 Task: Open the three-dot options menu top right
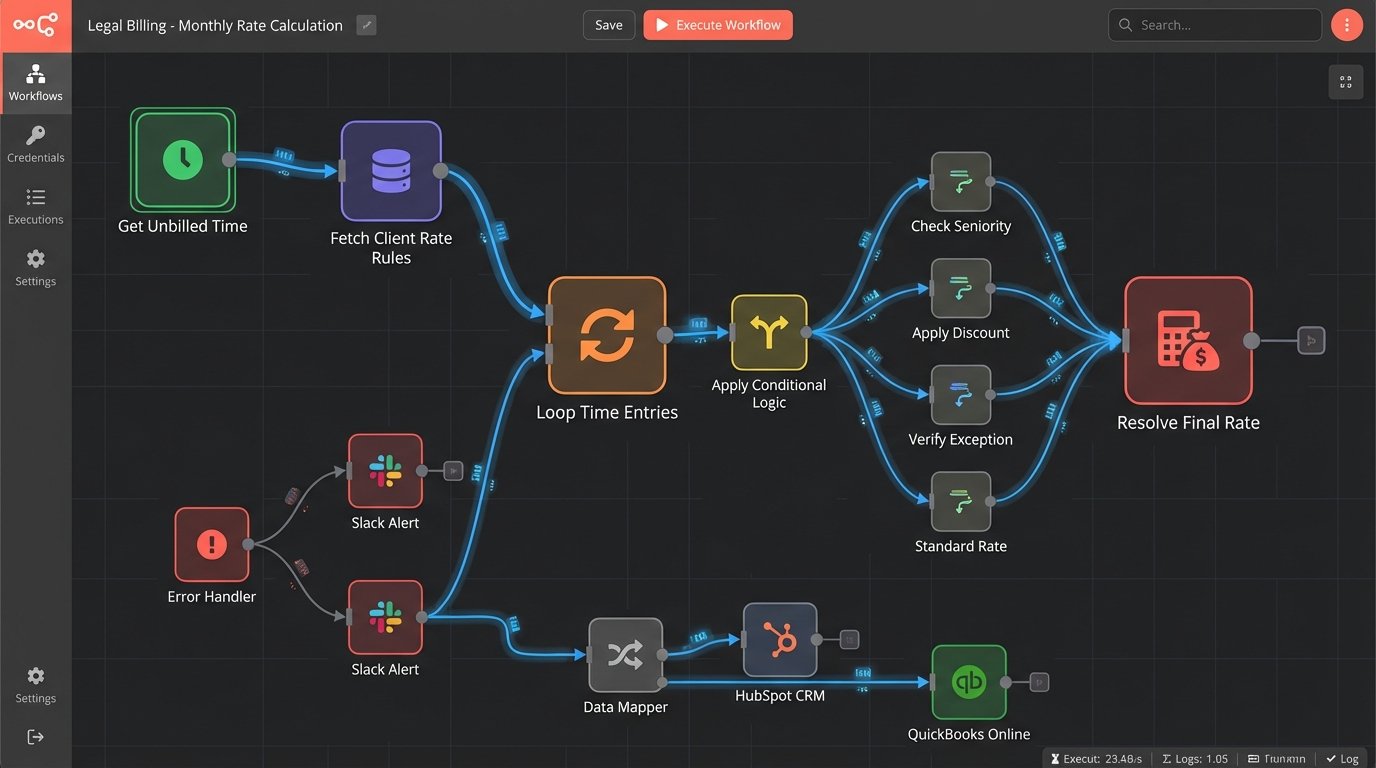[1347, 24]
